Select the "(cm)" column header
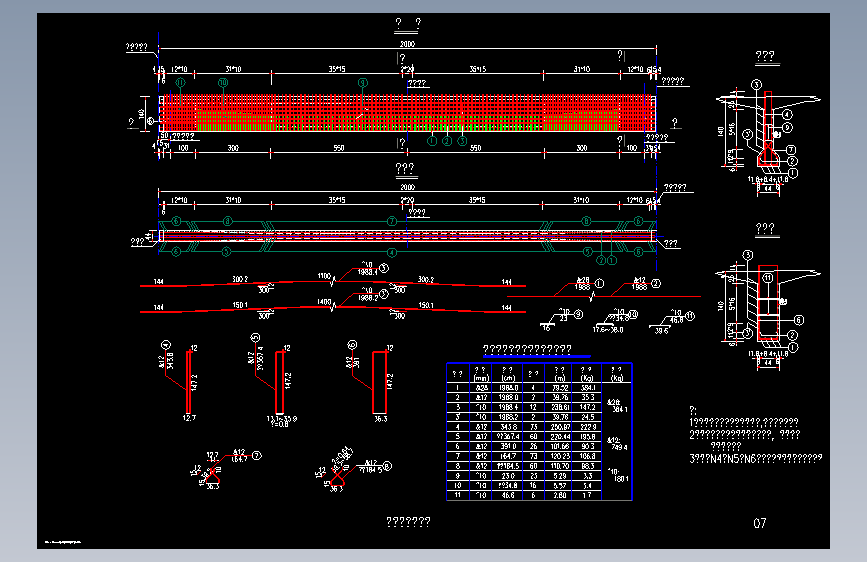Image resolution: width=867 pixels, height=562 pixels. (508, 378)
